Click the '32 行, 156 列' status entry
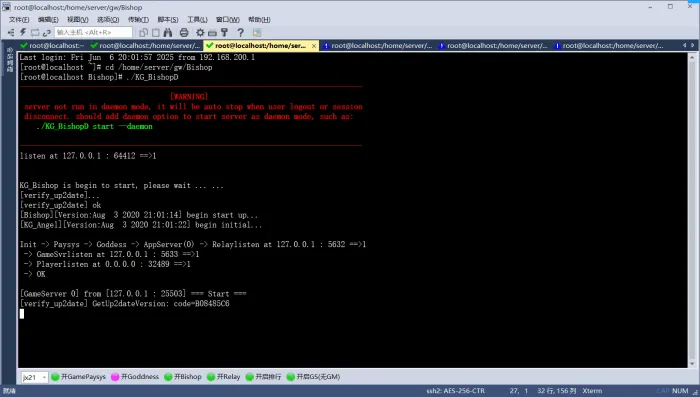The height and width of the screenshot is (397, 700). [x=557, y=391]
